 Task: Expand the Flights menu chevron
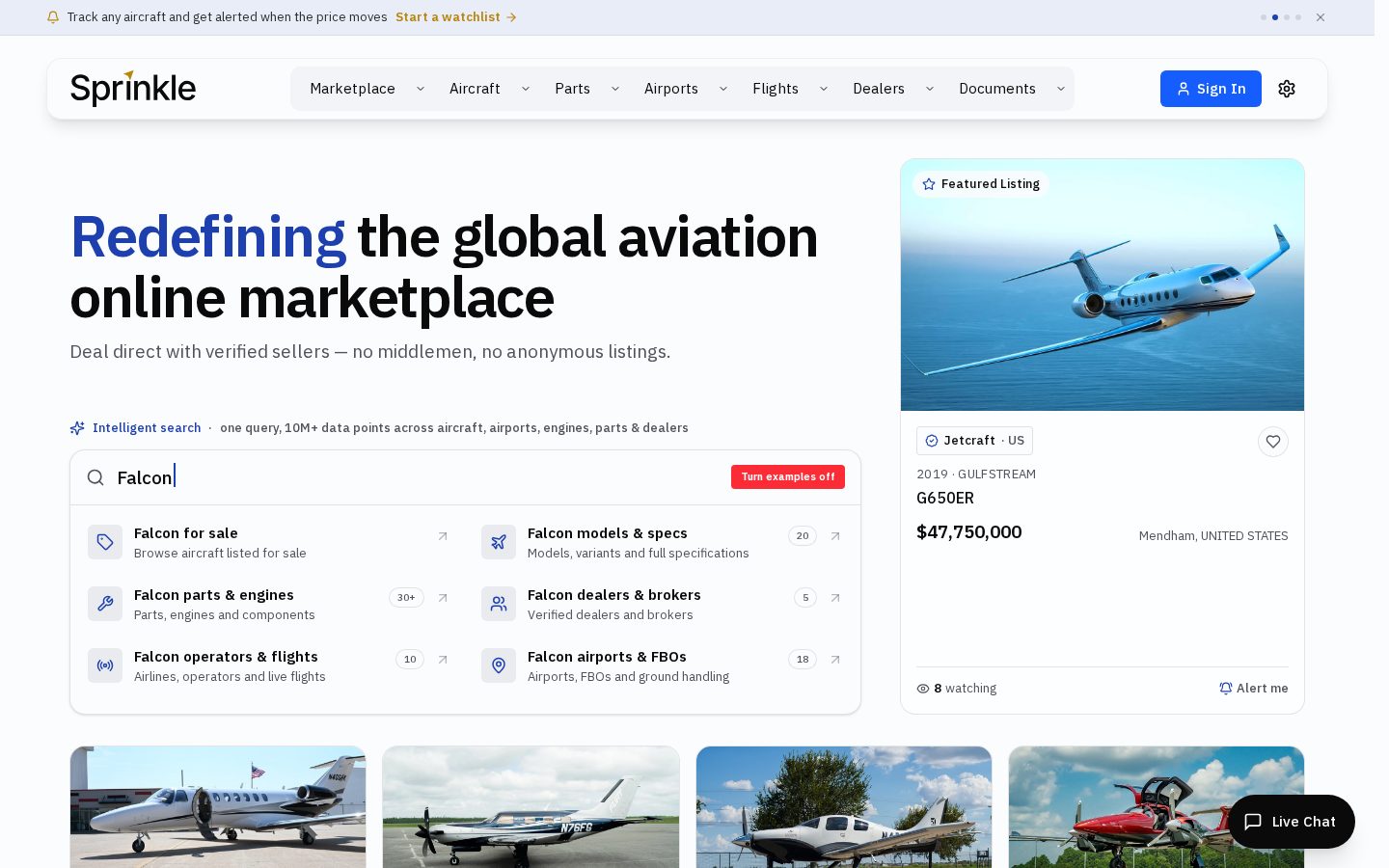tap(824, 89)
